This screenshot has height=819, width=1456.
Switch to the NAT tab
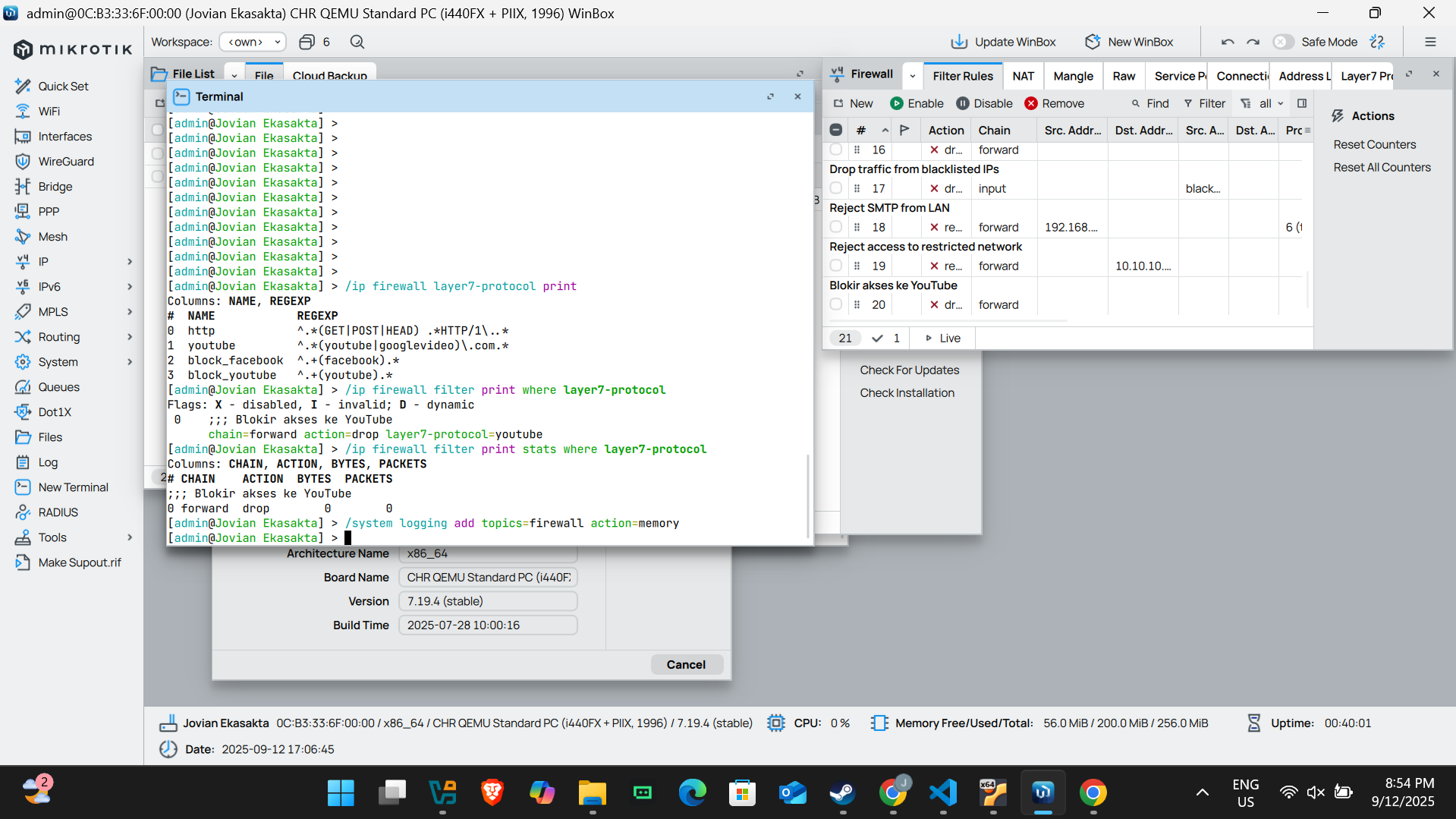1023,75
